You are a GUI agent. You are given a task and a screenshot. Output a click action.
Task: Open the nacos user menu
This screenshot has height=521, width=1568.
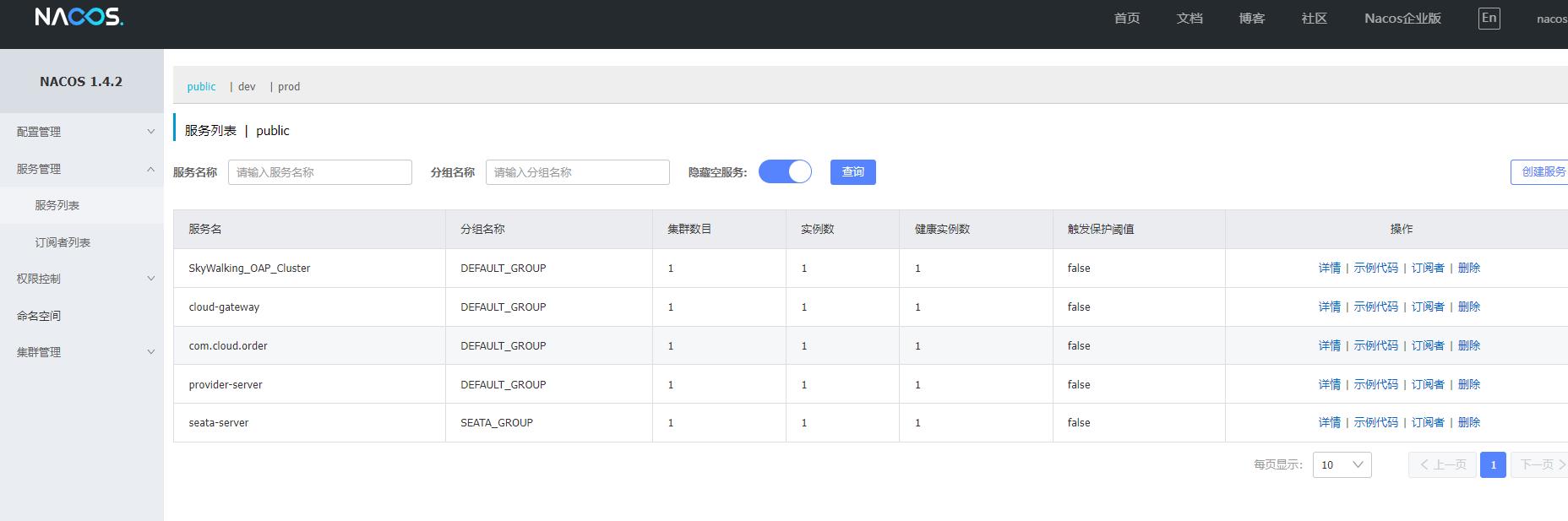coord(1552,19)
